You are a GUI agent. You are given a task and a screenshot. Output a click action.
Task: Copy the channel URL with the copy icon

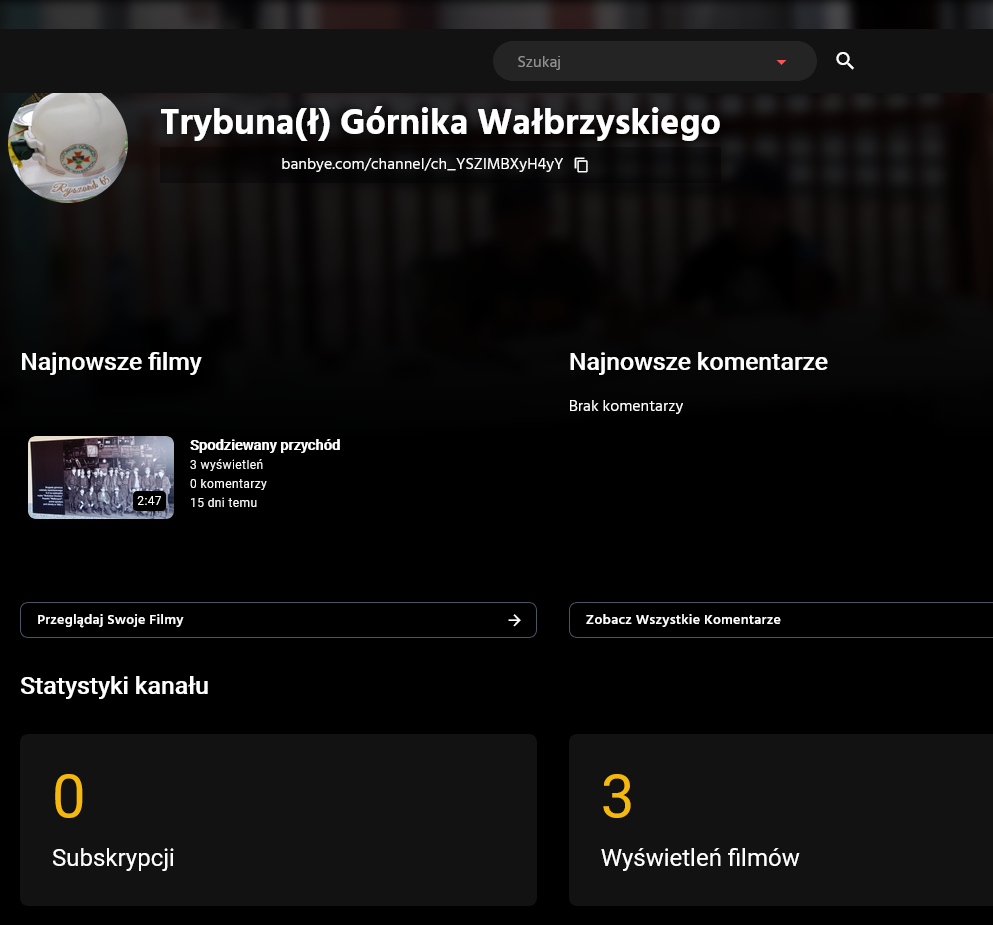pyautogui.click(x=581, y=165)
